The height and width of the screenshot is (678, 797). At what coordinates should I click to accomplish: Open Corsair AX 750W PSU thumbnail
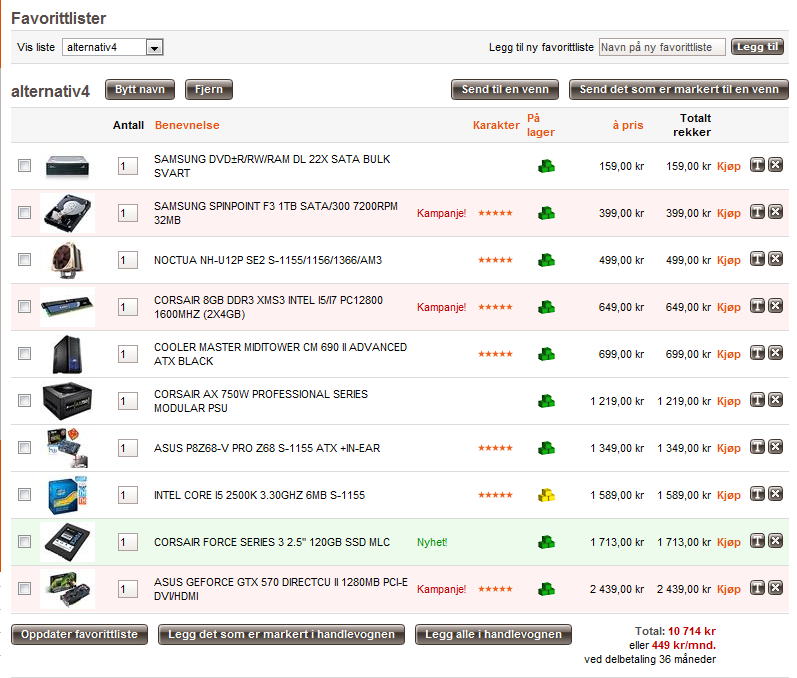click(x=68, y=401)
